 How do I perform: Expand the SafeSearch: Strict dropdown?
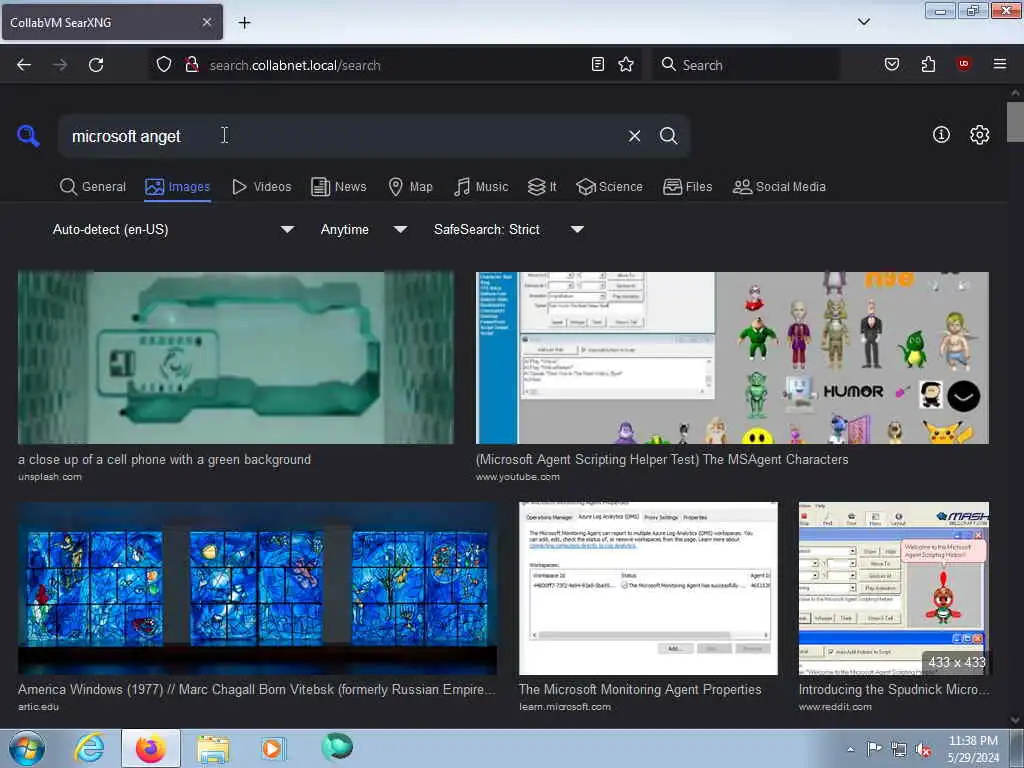(509, 229)
